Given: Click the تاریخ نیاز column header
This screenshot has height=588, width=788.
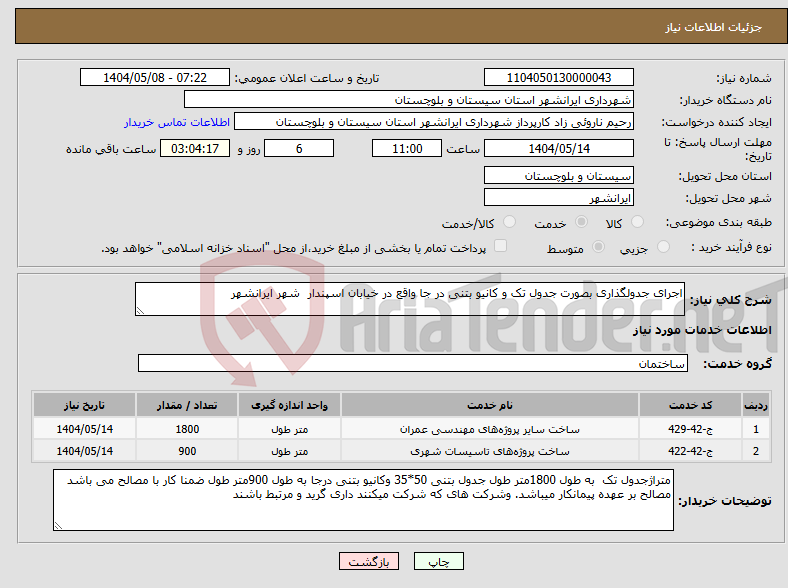Looking at the screenshot, I should [x=84, y=405].
